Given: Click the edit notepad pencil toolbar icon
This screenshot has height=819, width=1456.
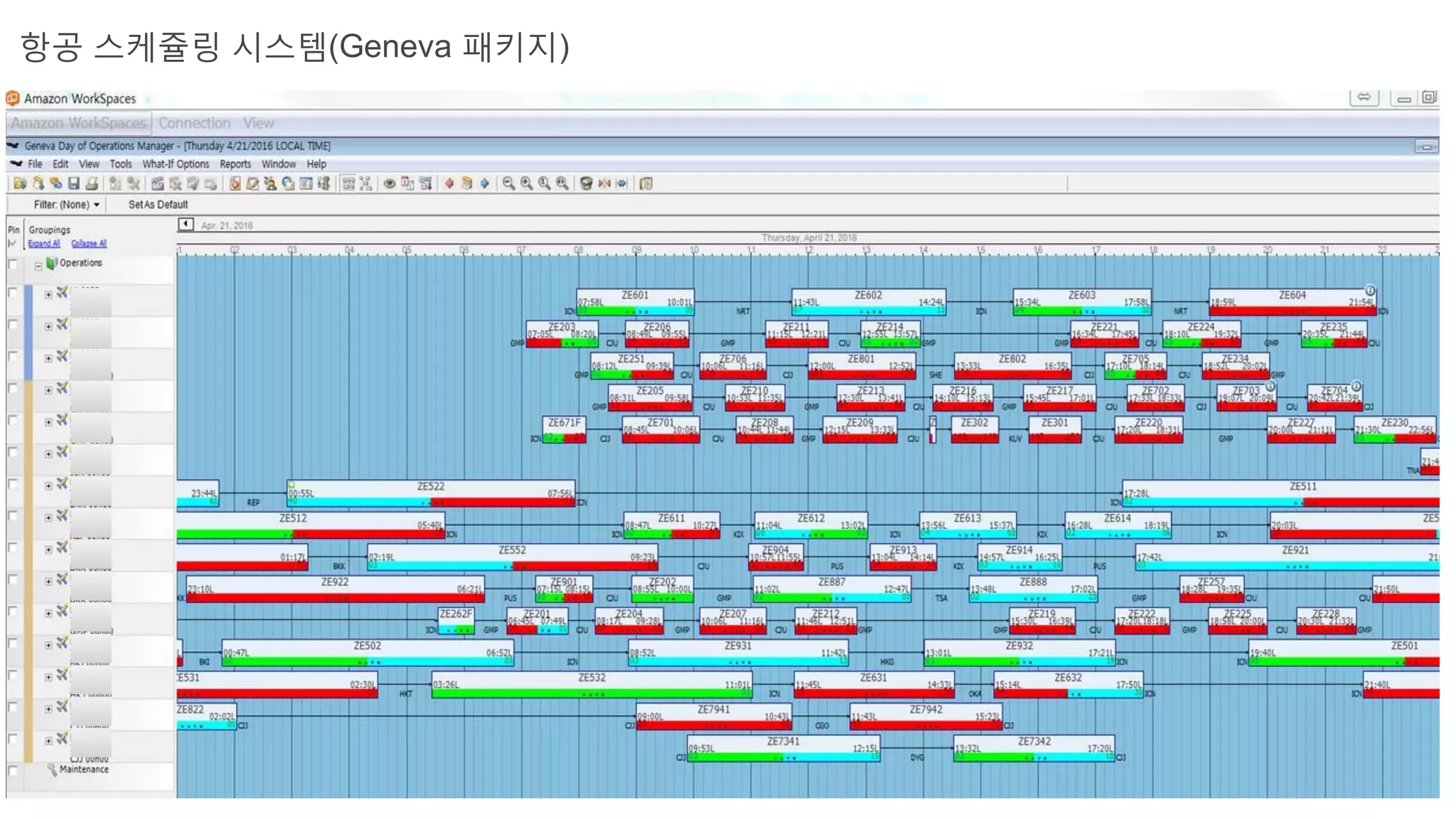Looking at the screenshot, I should coord(252,183).
